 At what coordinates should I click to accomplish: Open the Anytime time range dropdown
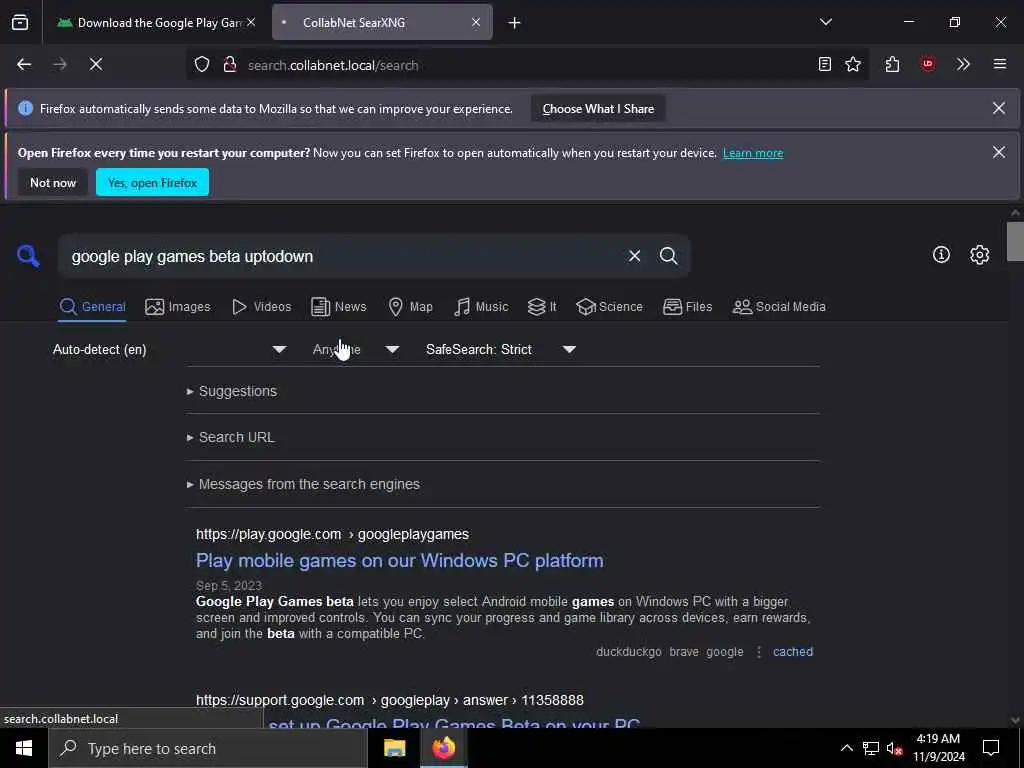[356, 349]
